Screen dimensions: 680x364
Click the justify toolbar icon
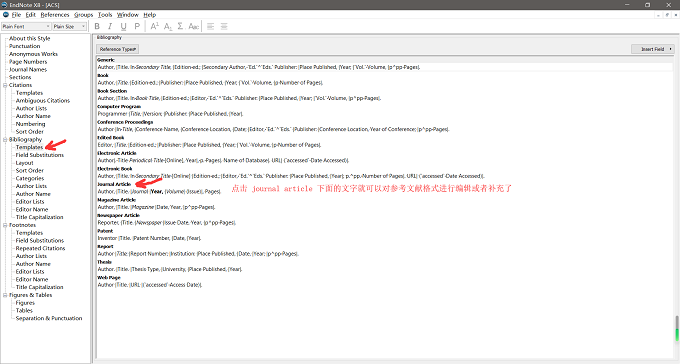tap(224, 26)
